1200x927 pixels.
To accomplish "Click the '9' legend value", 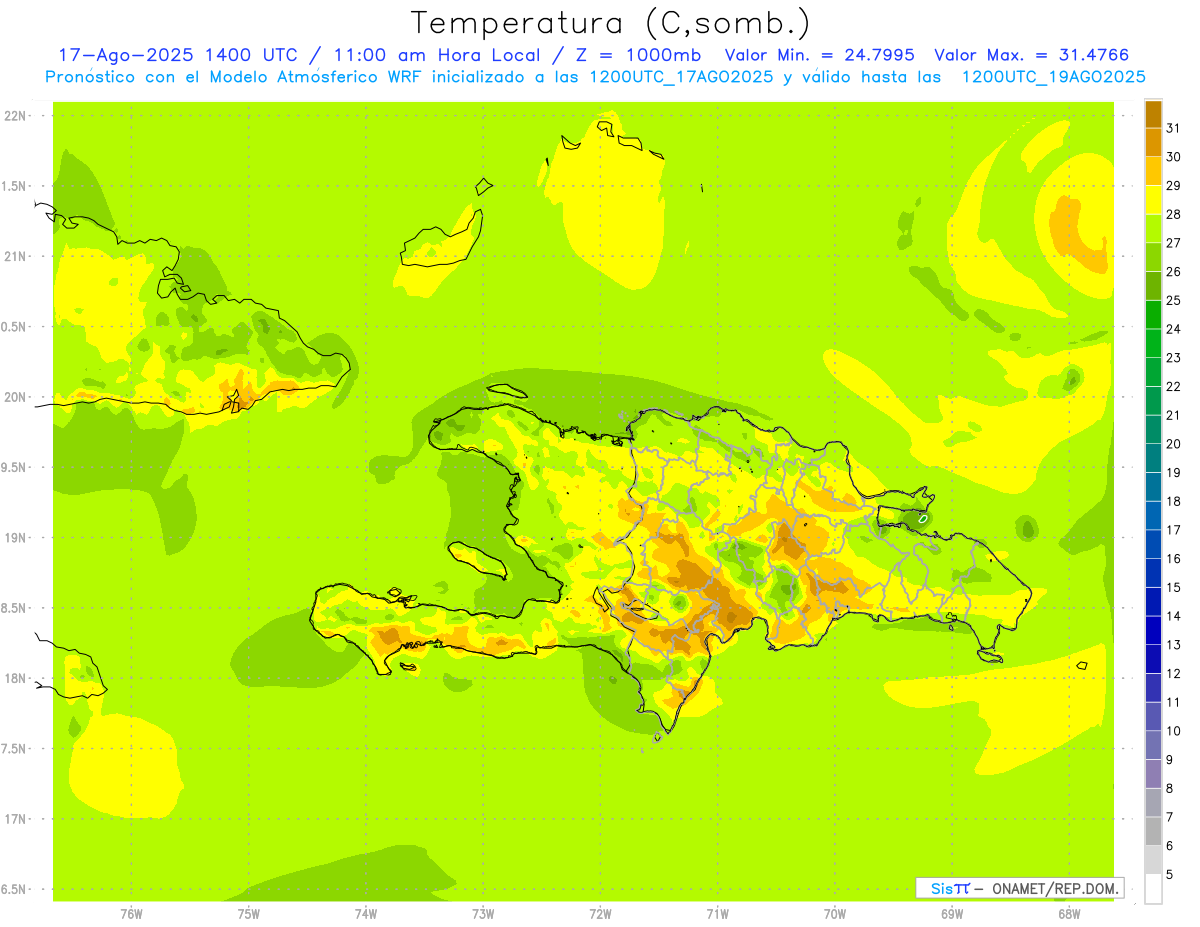I will coord(1170,760).
